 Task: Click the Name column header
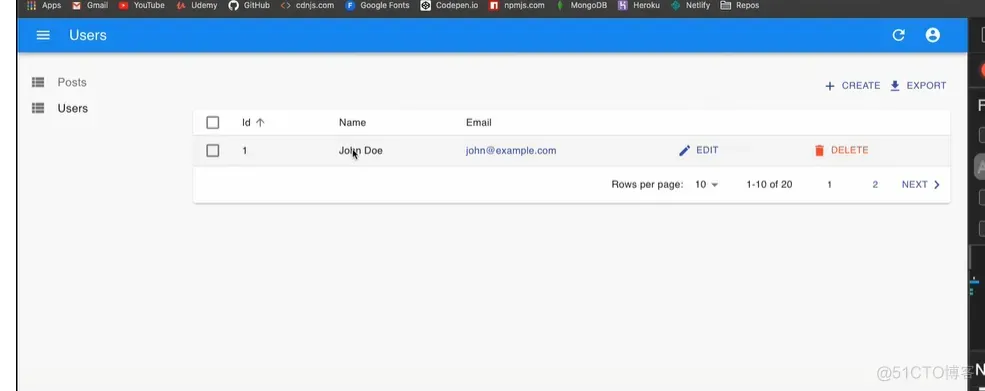point(352,123)
